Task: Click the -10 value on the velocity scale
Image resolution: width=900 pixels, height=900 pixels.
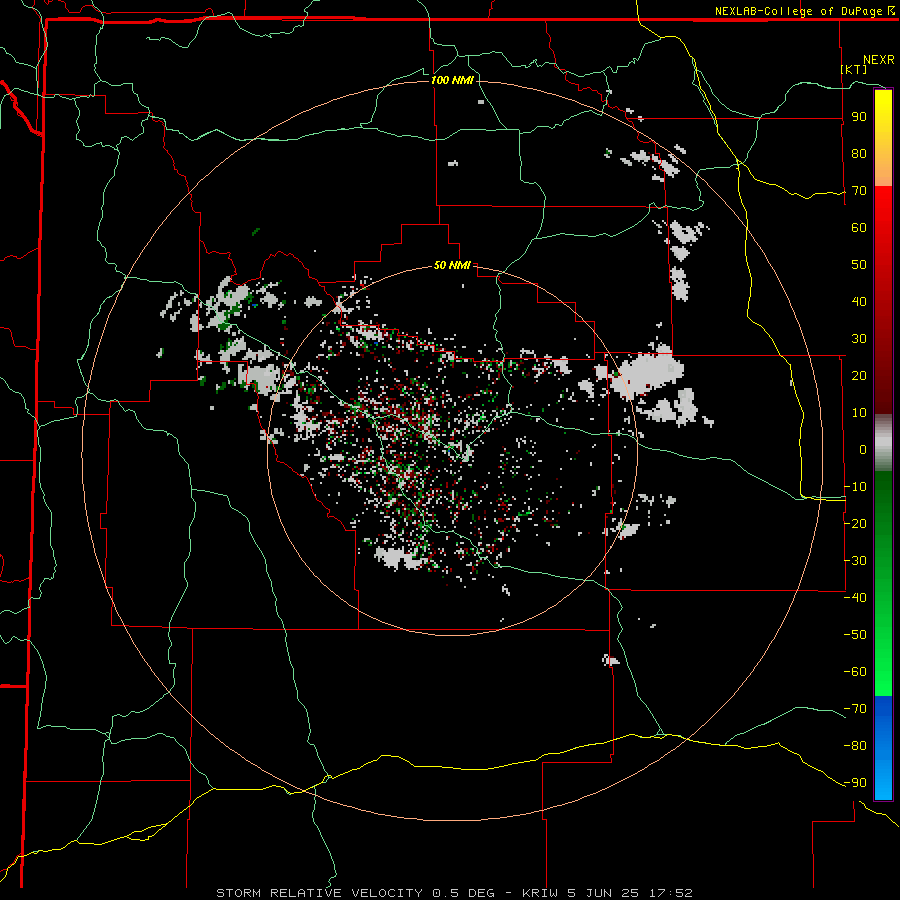Action: [x=855, y=487]
